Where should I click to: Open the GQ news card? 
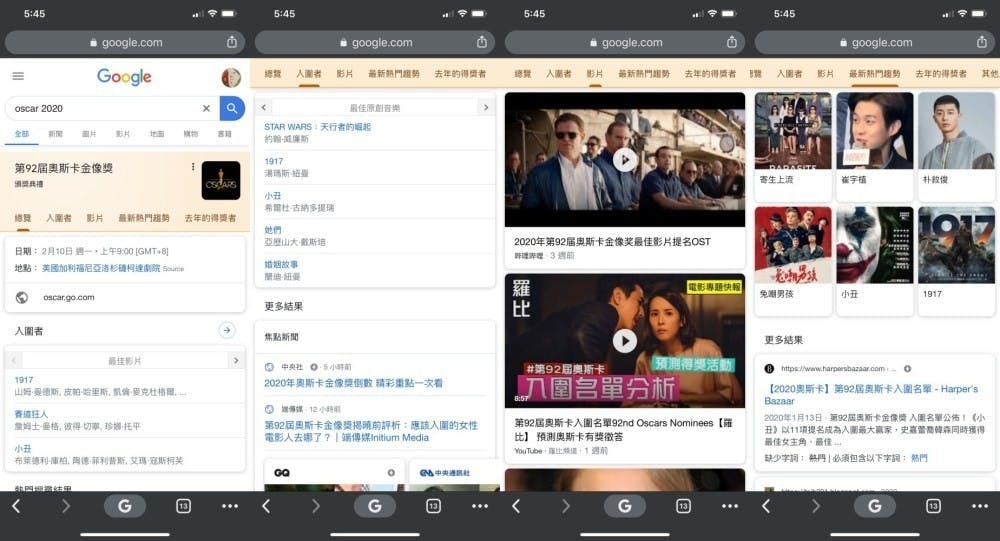coord(334,475)
